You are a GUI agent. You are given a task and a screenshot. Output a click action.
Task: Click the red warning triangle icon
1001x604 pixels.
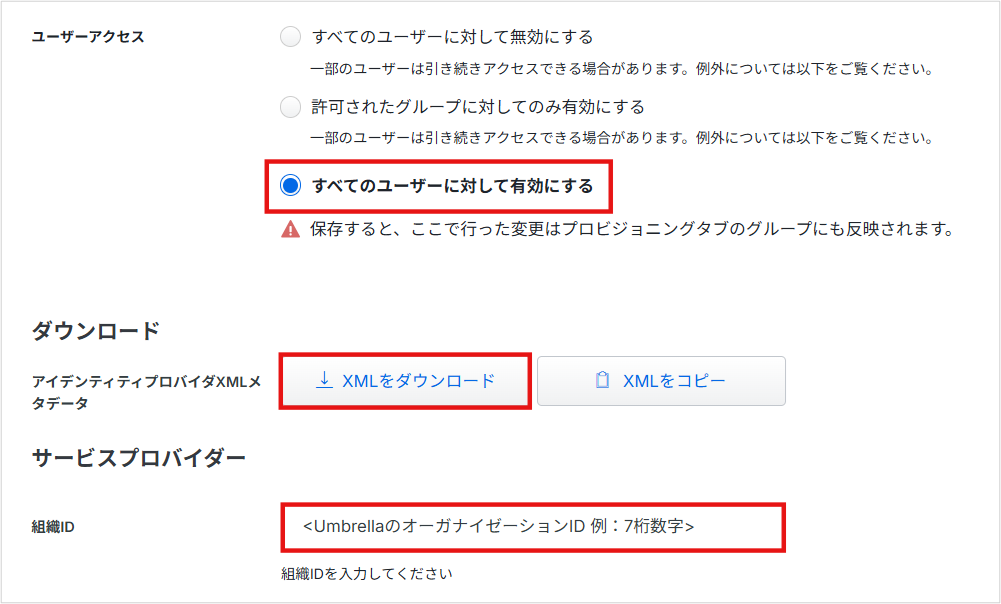pos(290,230)
